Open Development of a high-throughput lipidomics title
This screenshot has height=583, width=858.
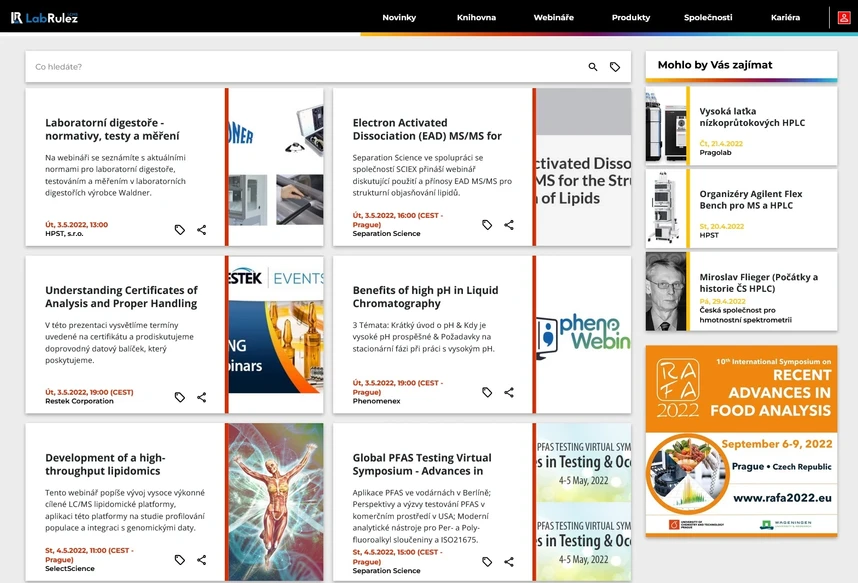[x=105, y=464]
